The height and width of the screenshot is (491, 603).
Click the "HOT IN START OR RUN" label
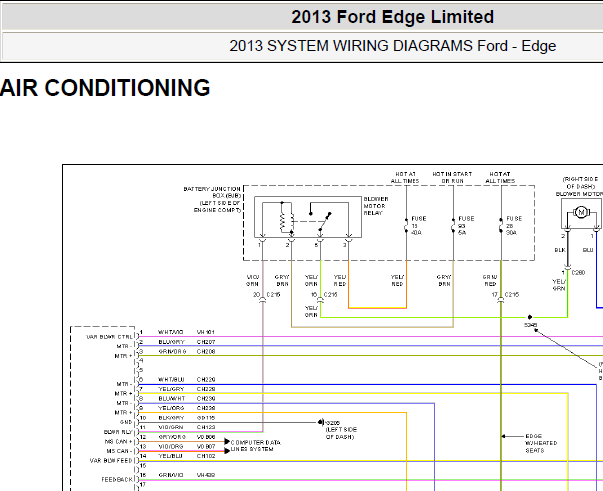coord(452,177)
